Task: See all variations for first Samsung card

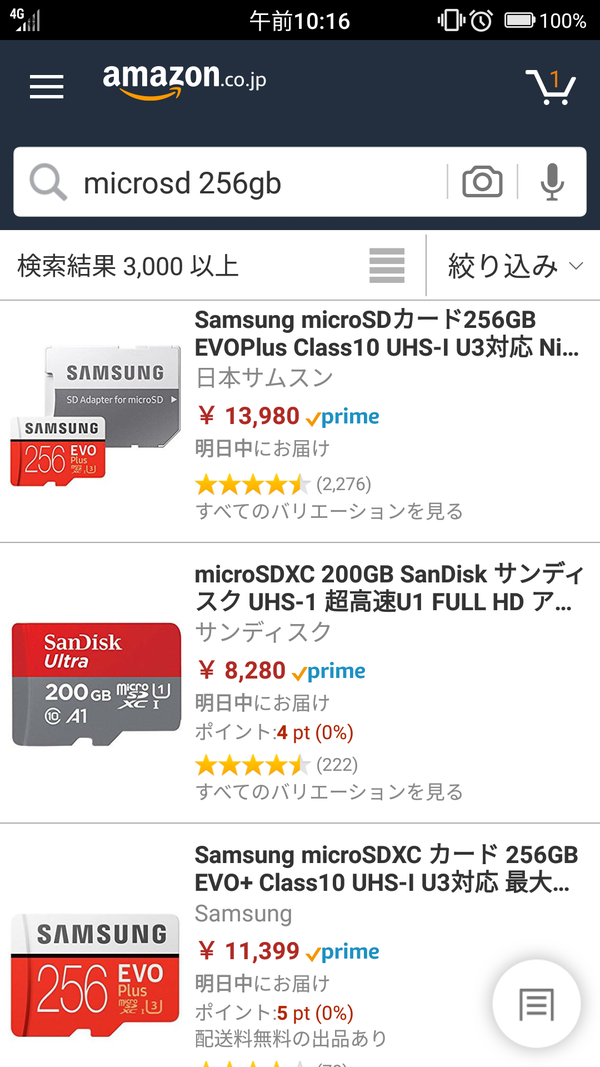Action: 329,510
